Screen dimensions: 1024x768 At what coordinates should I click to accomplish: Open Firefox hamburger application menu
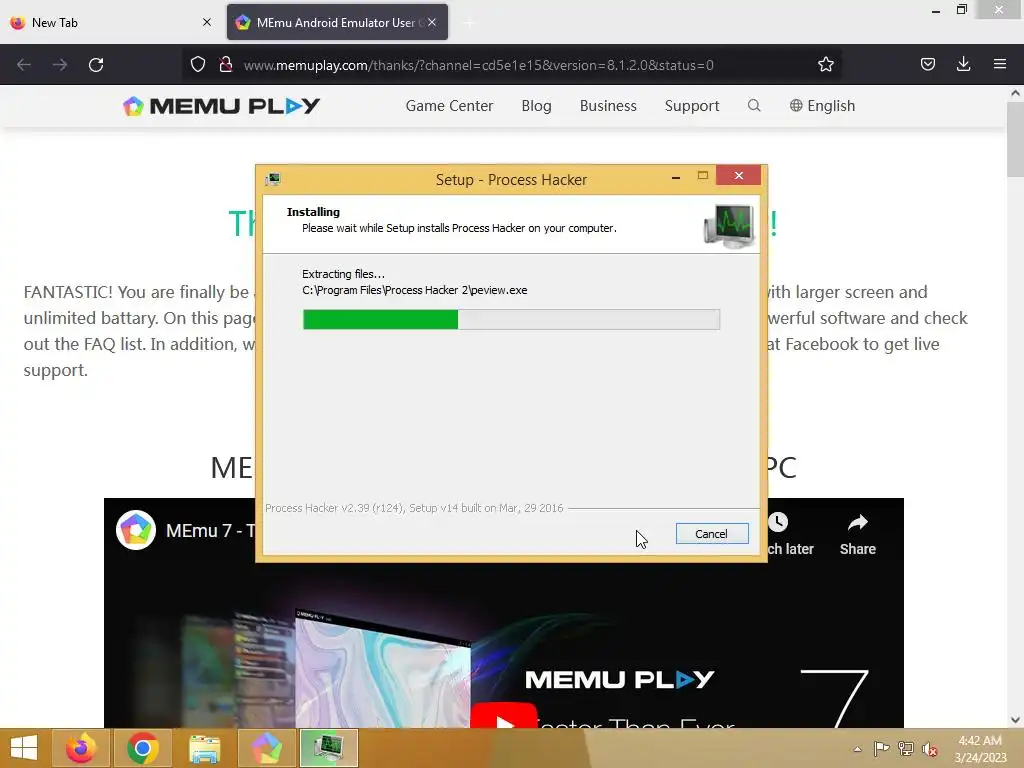999,64
